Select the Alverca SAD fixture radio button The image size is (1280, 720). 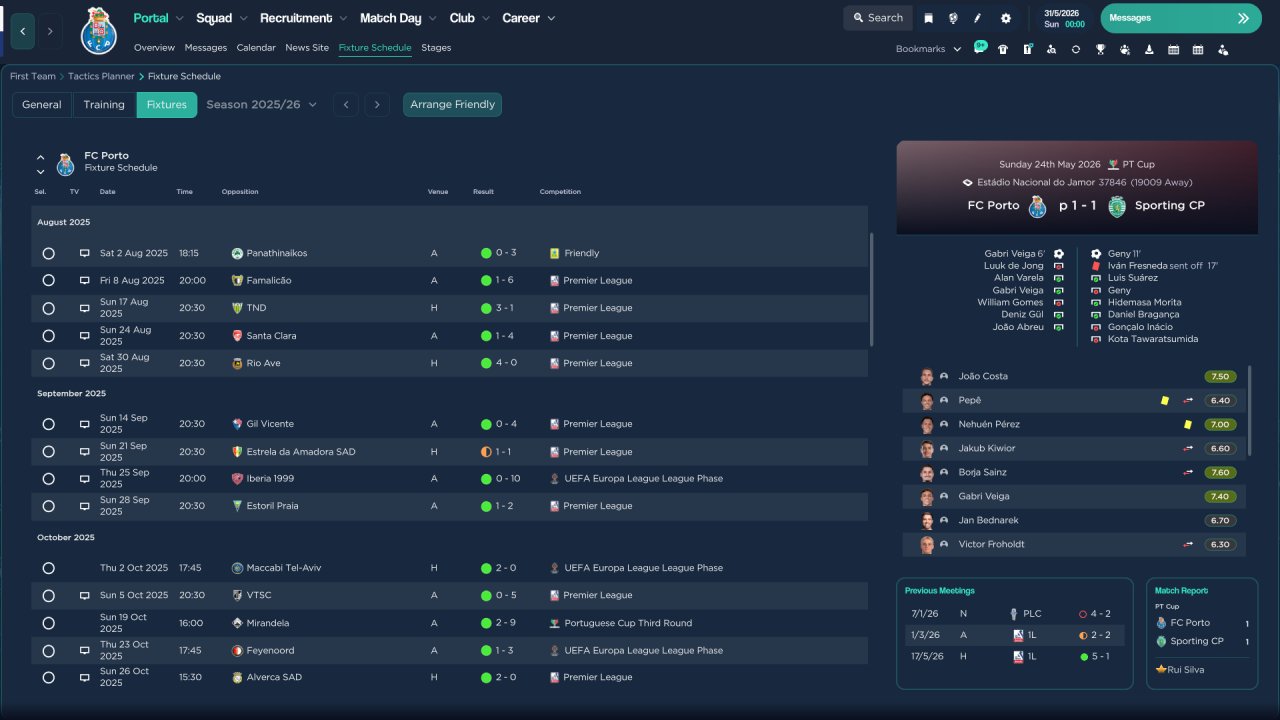tap(48, 677)
